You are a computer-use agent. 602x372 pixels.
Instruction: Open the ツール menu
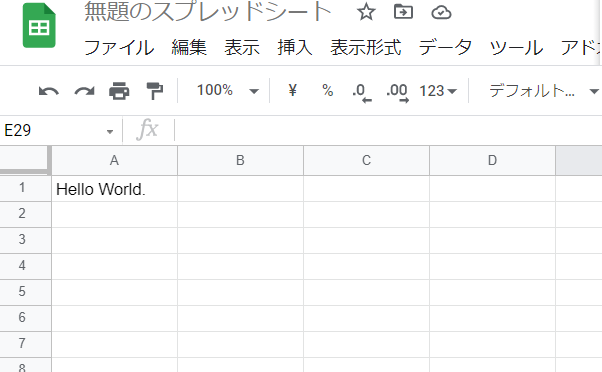[516, 48]
